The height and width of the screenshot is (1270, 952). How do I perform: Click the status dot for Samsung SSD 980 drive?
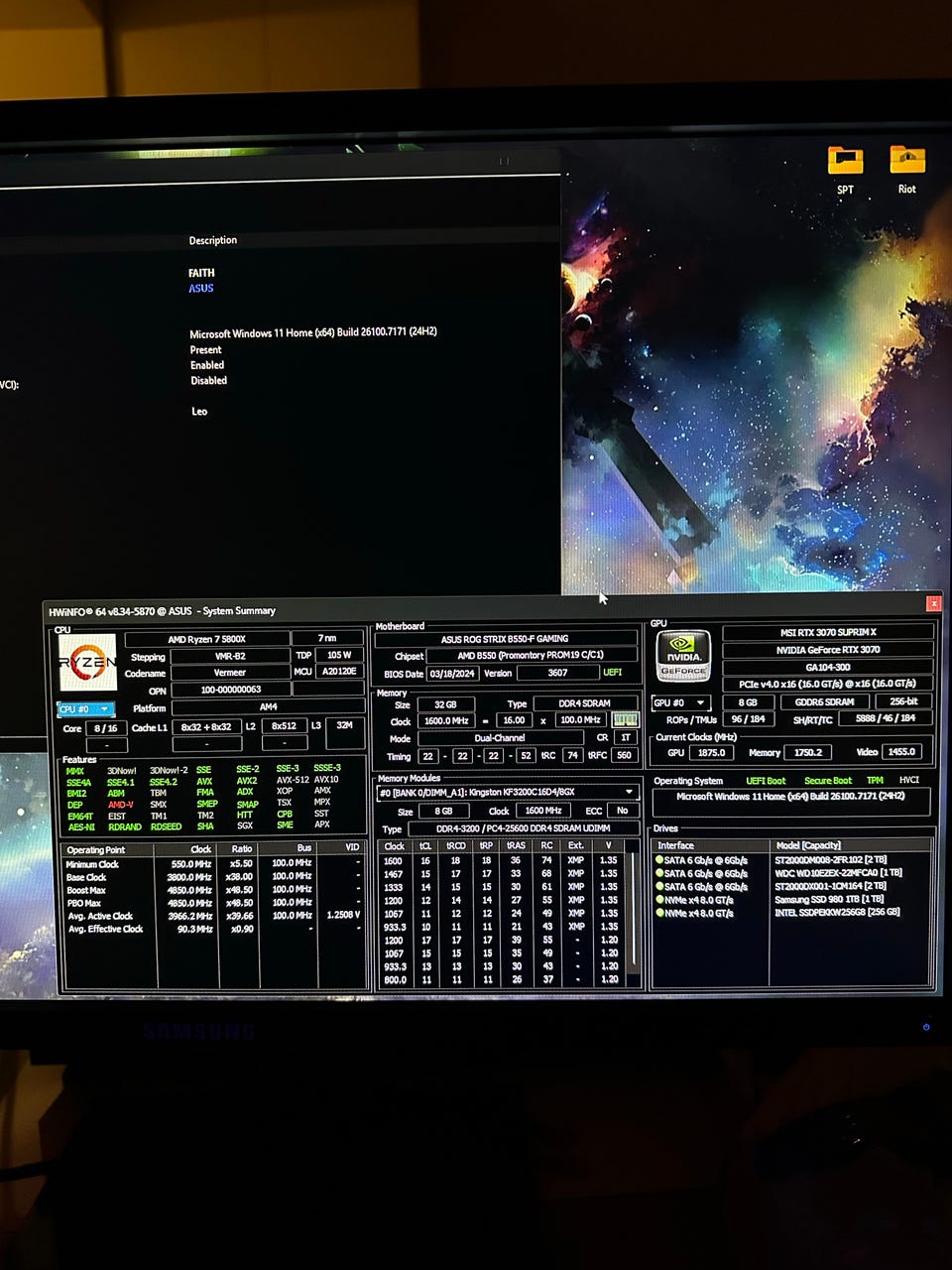(x=659, y=899)
